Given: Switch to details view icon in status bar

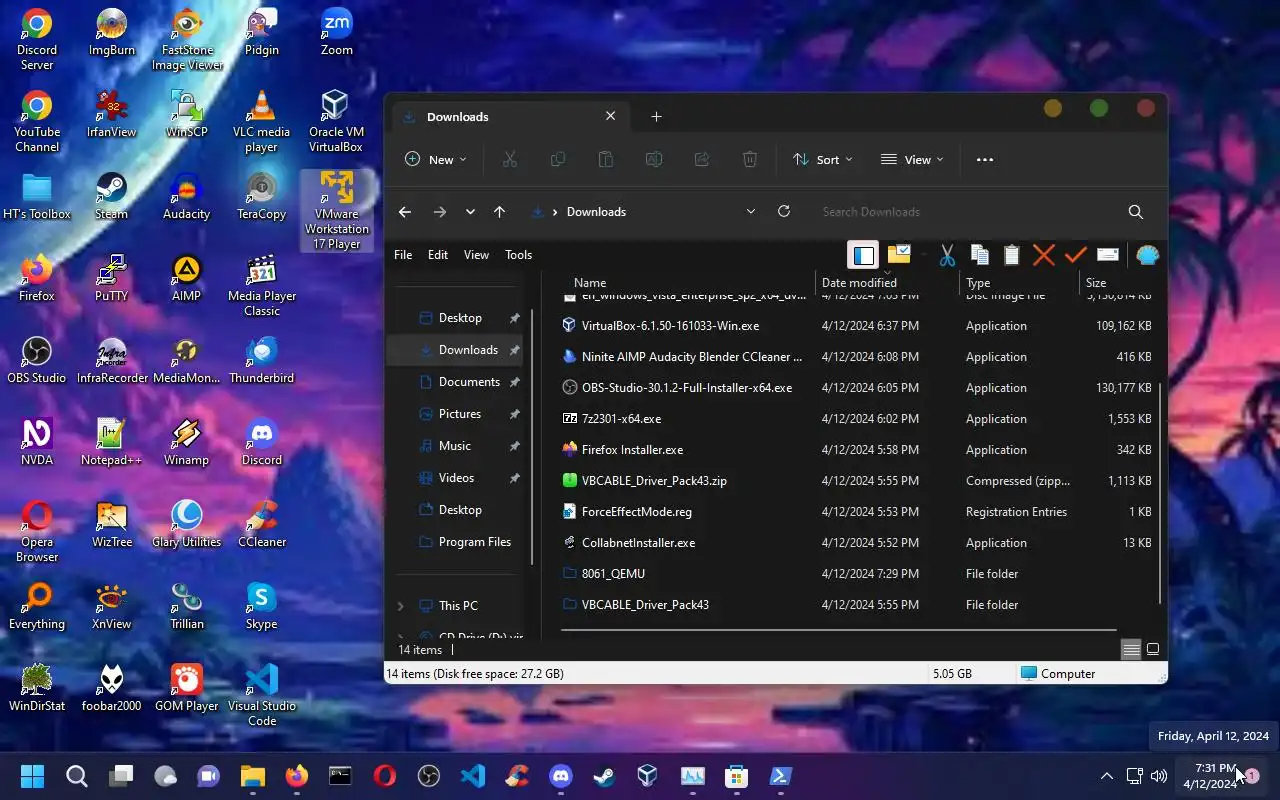Looking at the screenshot, I should click(x=1130, y=649).
